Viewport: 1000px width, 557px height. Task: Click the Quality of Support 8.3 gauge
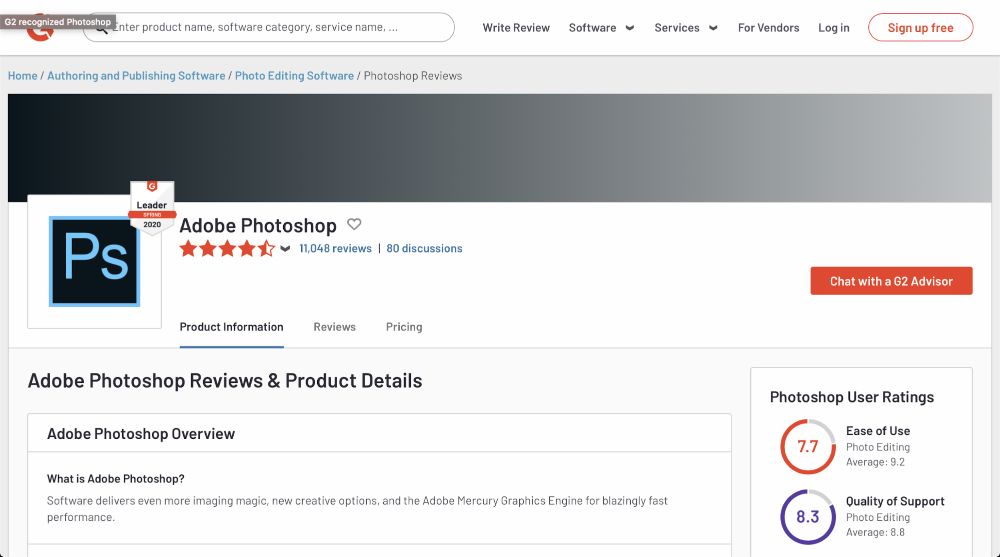[x=807, y=516]
